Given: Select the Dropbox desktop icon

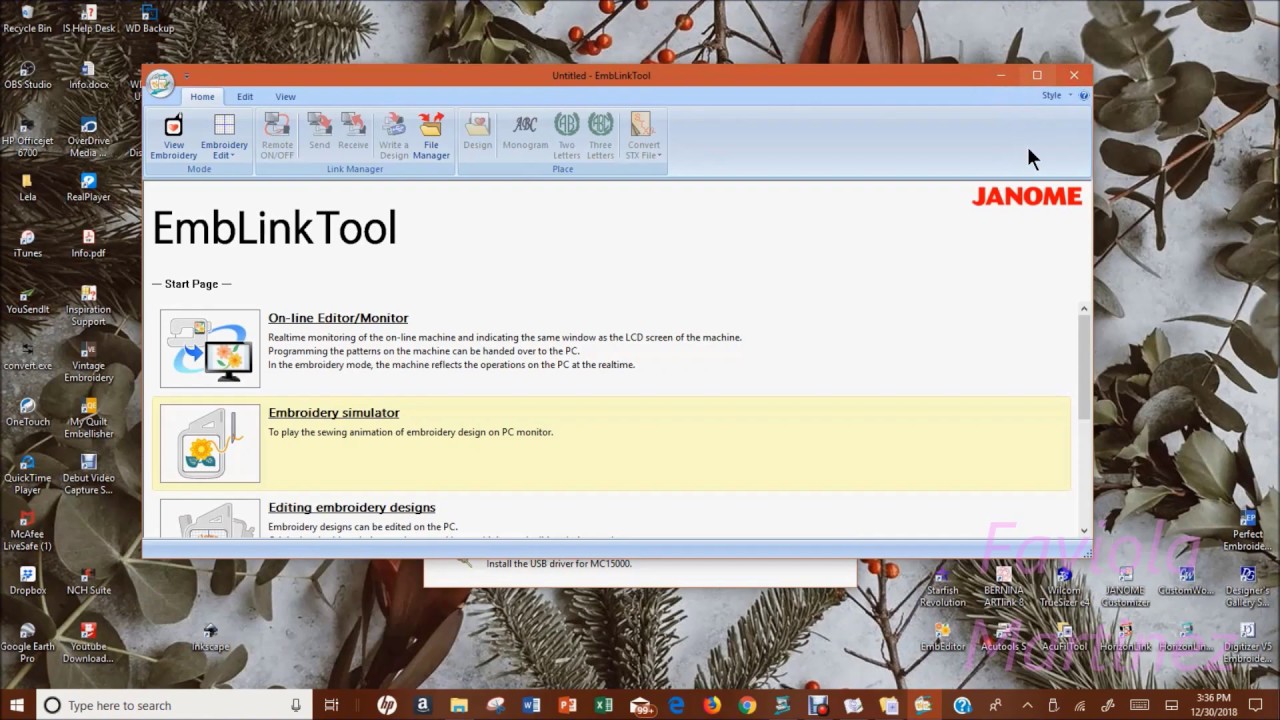Looking at the screenshot, I should click(27, 581).
